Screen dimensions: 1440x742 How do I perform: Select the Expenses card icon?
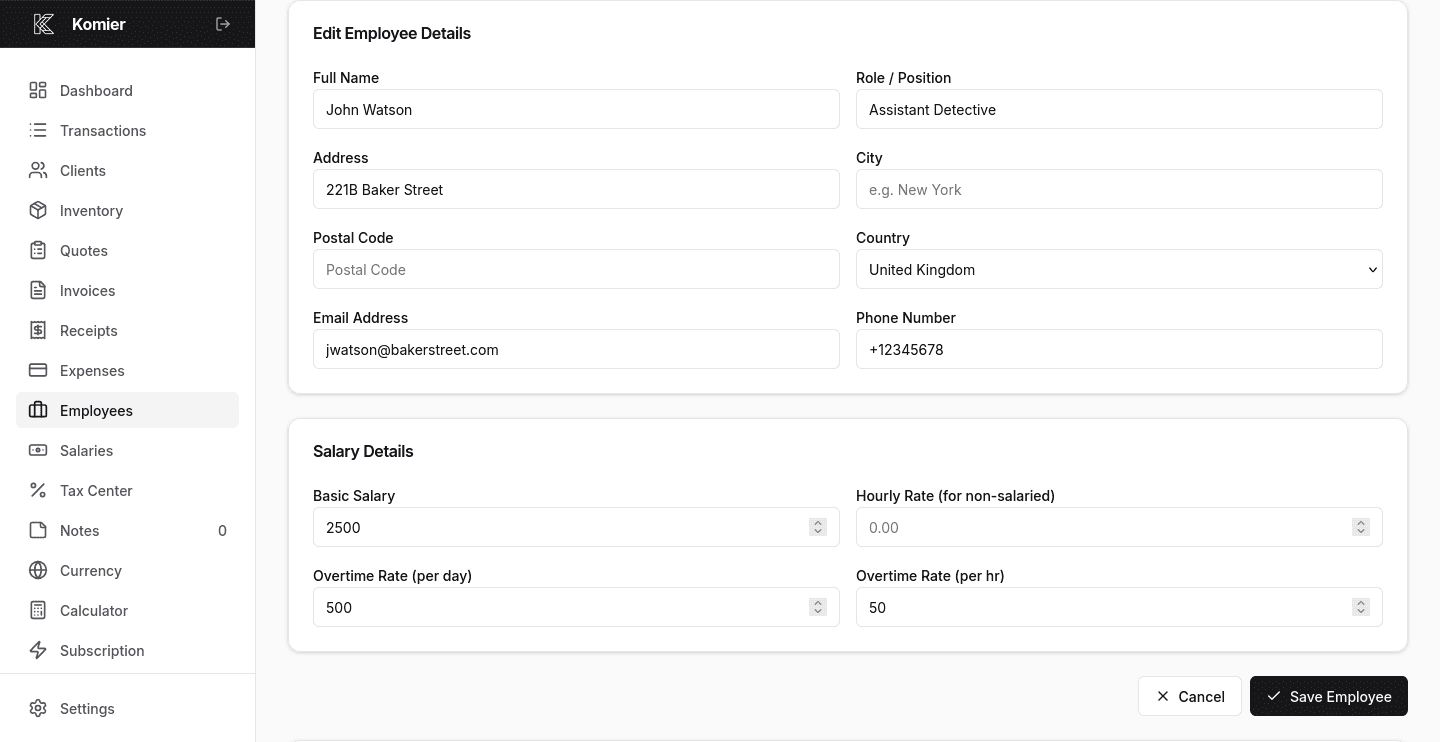point(38,370)
